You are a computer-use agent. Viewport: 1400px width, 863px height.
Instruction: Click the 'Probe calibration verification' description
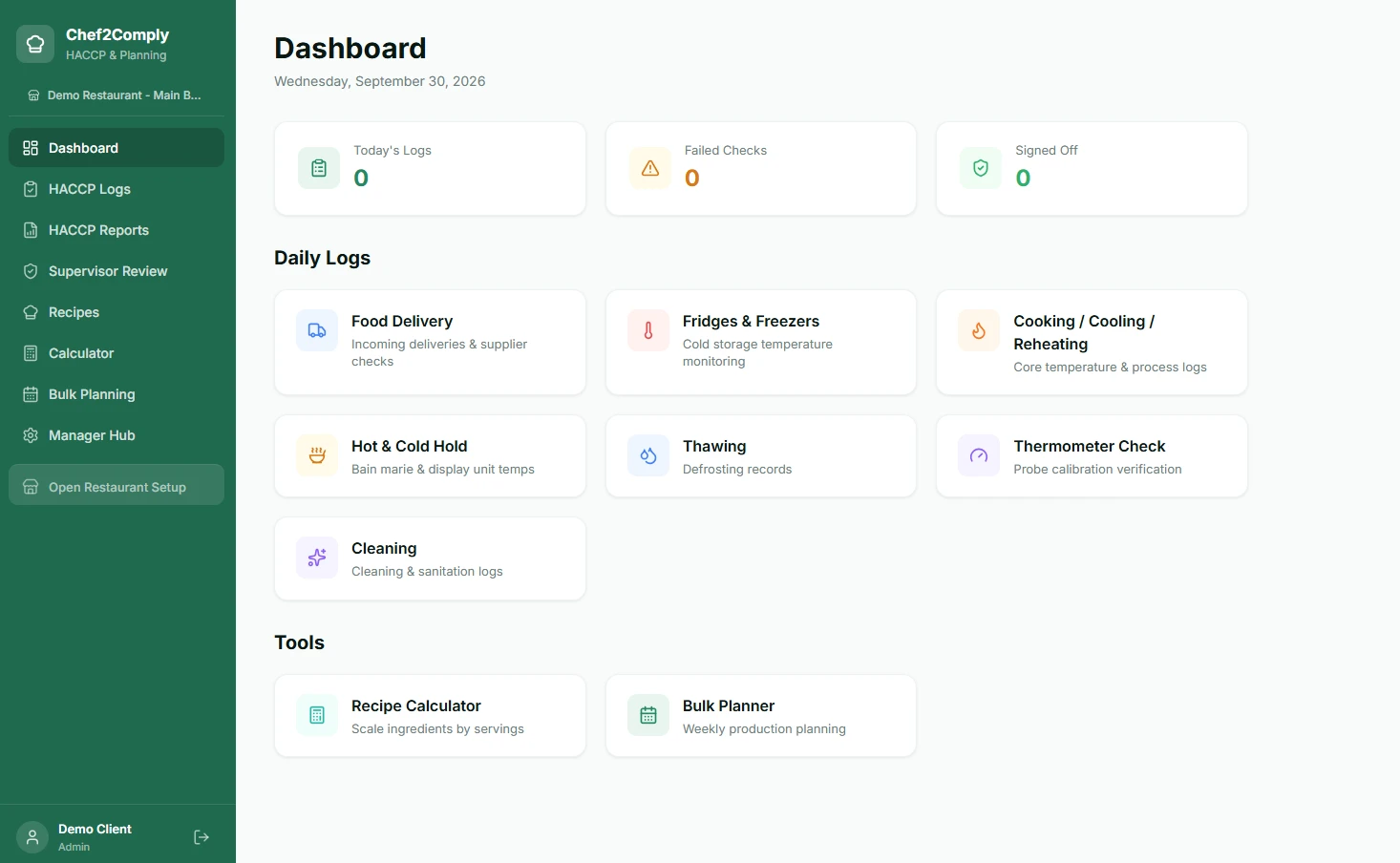(x=1097, y=469)
